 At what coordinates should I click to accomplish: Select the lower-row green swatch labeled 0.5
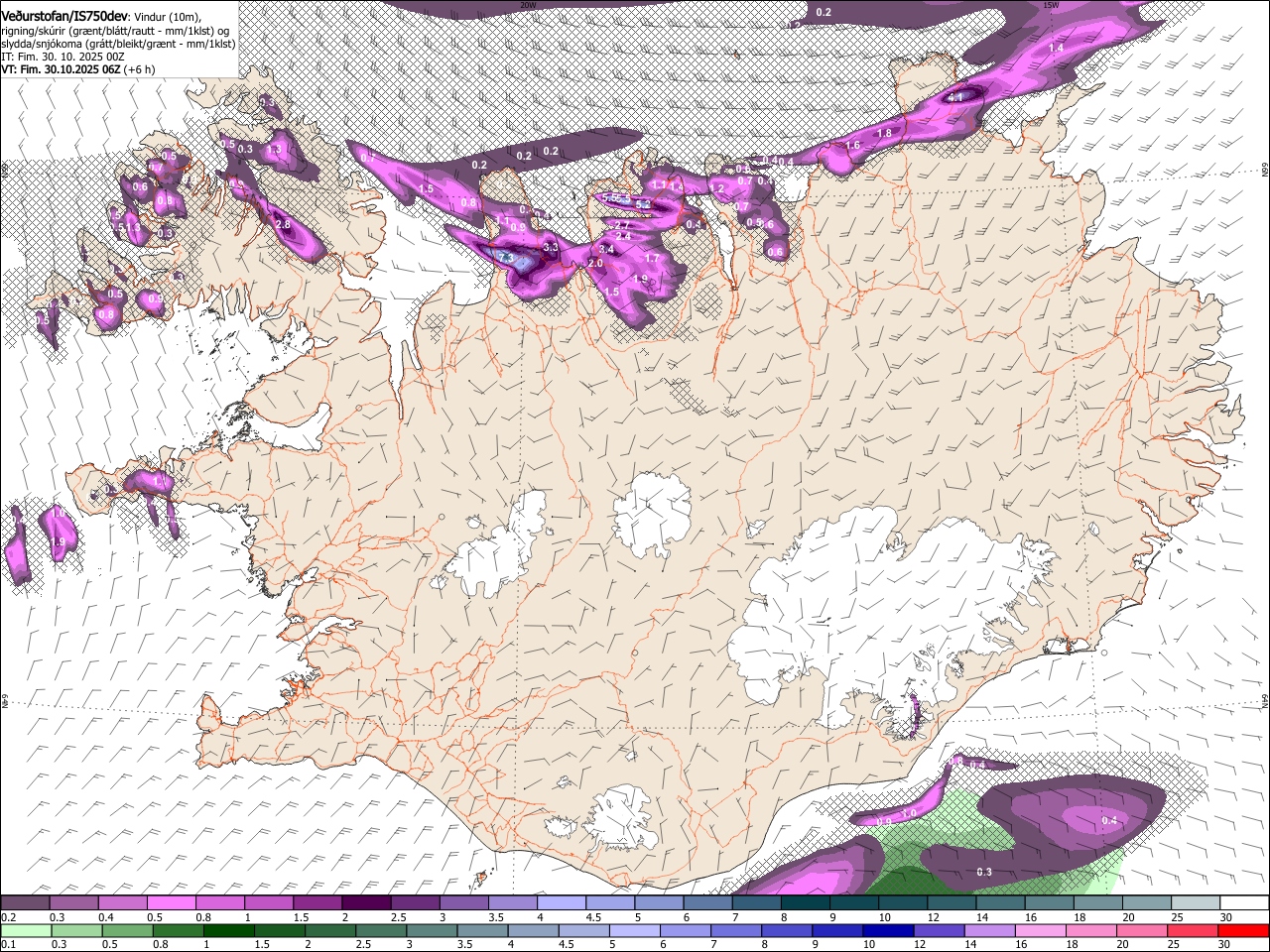pos(127,930)
